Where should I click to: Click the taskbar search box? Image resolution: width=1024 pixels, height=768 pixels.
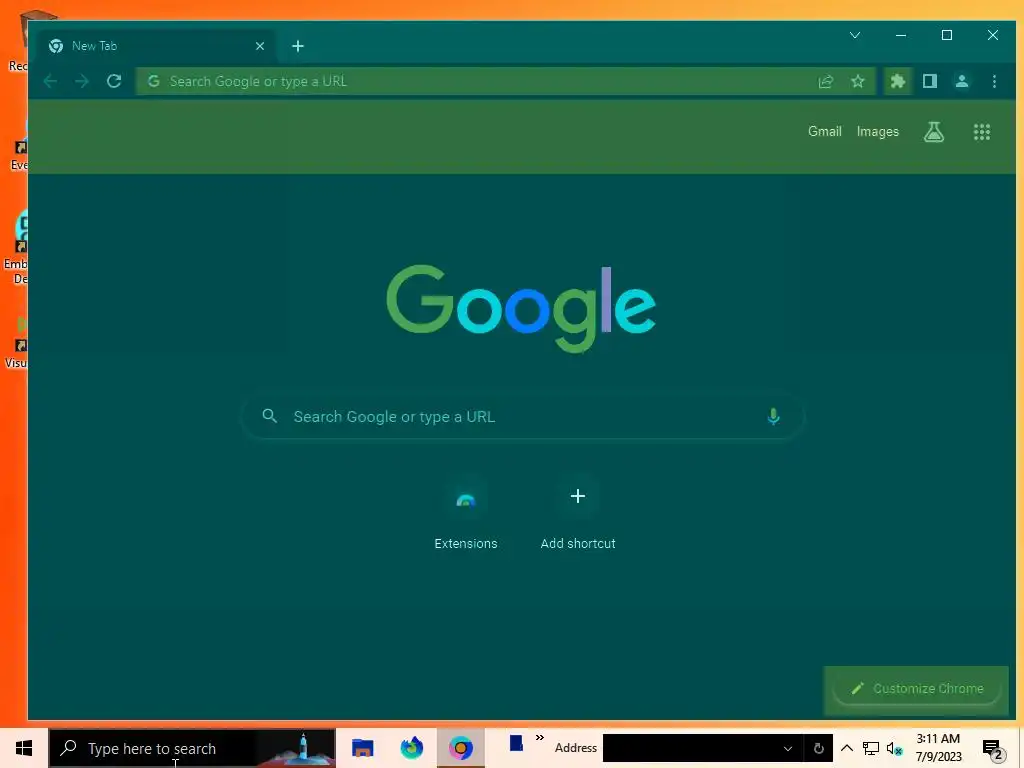pyautogui.click(x=192, y=748)
